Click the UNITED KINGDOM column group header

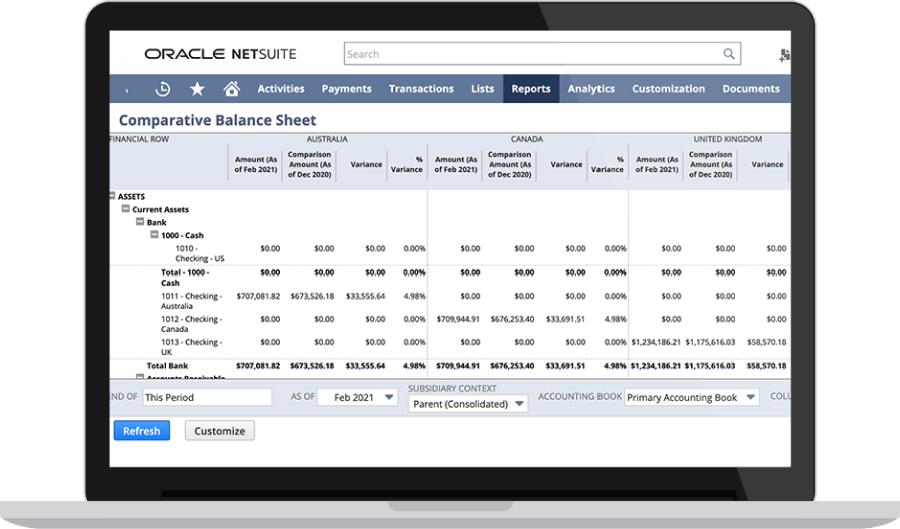tap(727, 139)
